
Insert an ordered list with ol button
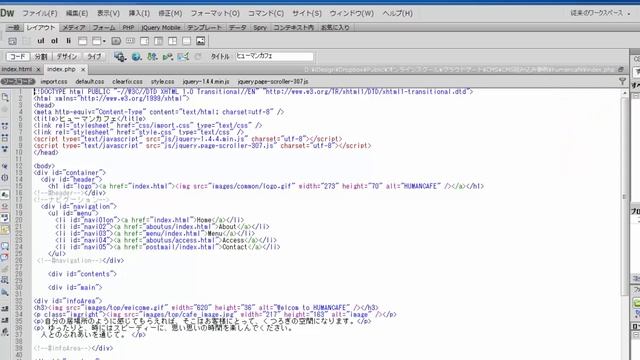click(x=55, y=41)
